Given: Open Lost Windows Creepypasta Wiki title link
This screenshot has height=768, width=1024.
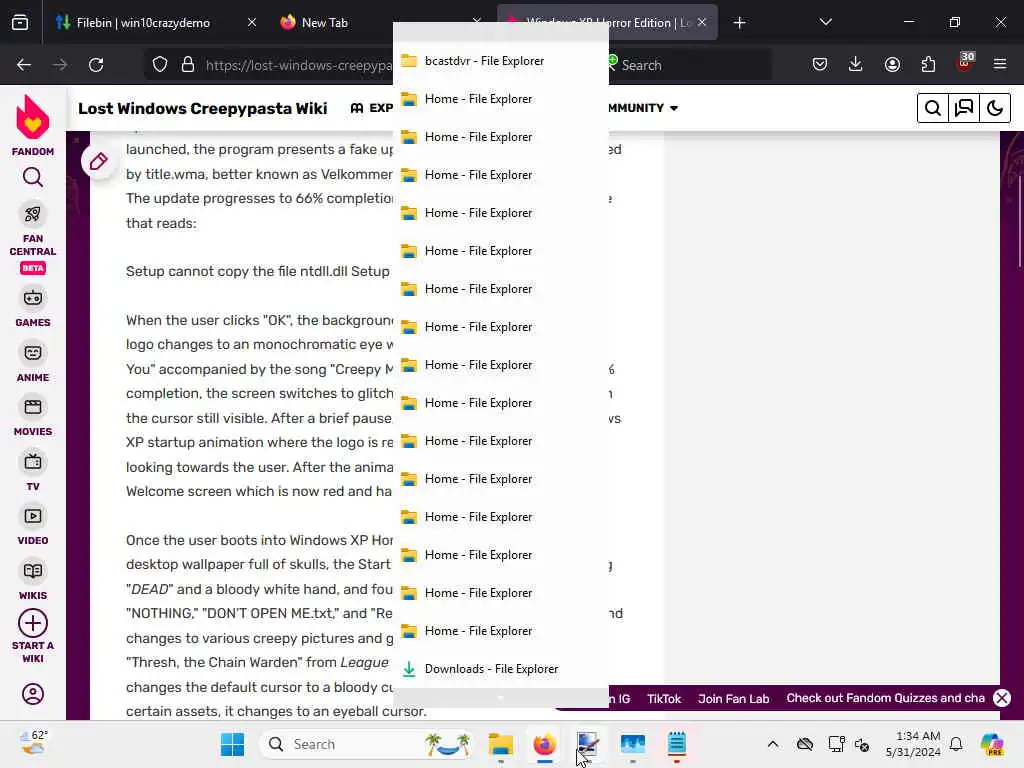Looking at the screenshot, I should [x=202, y=108].
